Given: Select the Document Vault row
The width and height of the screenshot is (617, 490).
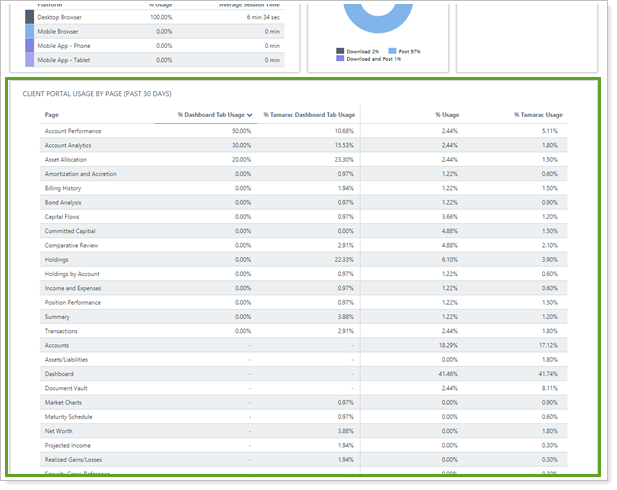Looking at the screenshot, I should click(x=67, y=388).
